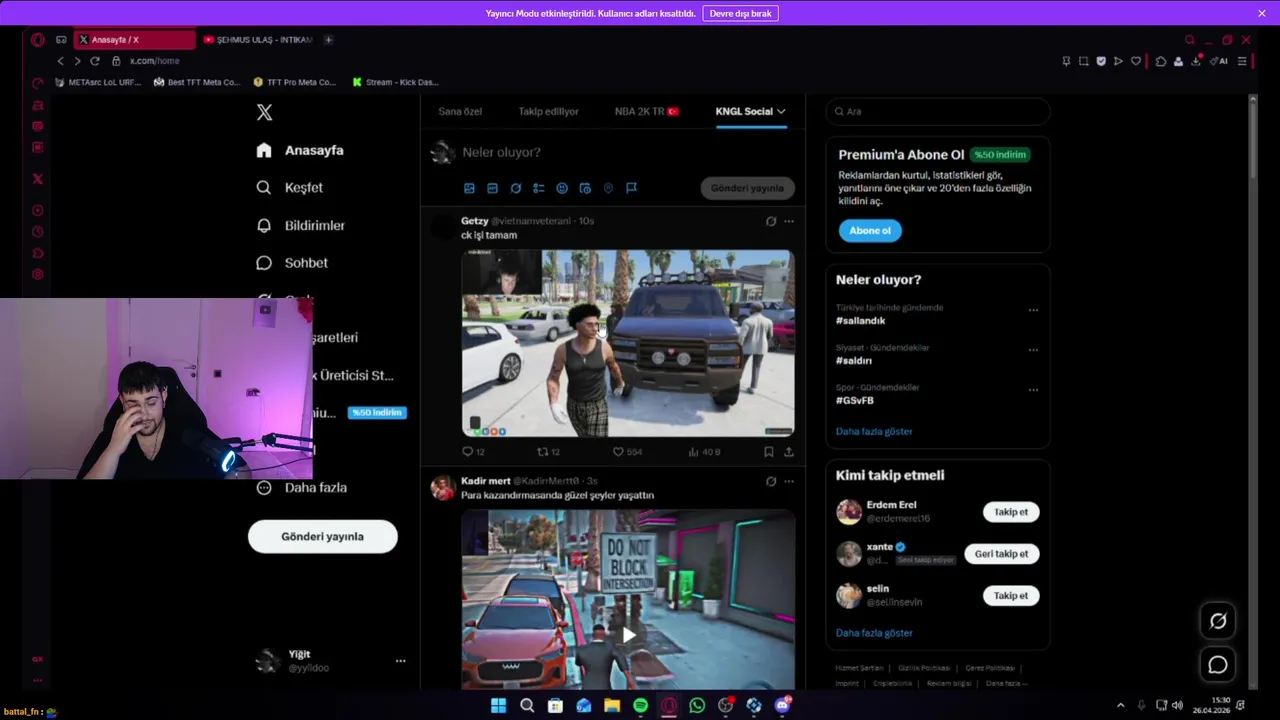The image size is (1280, 720).
Task: Open Grok actions on Kadir mert's post
Action: click(770, 481)
